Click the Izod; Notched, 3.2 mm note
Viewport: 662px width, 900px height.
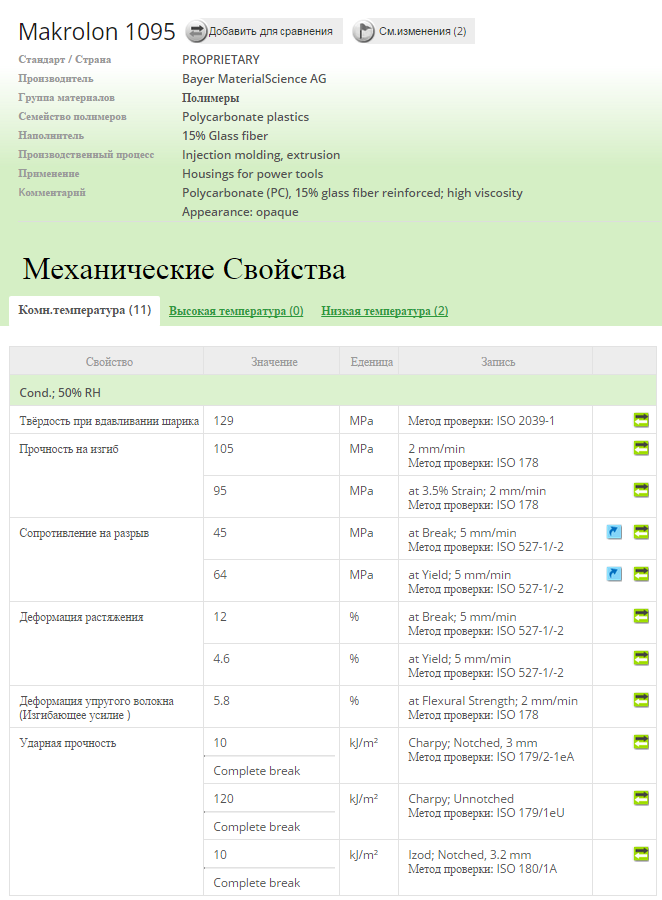[470, 855]
